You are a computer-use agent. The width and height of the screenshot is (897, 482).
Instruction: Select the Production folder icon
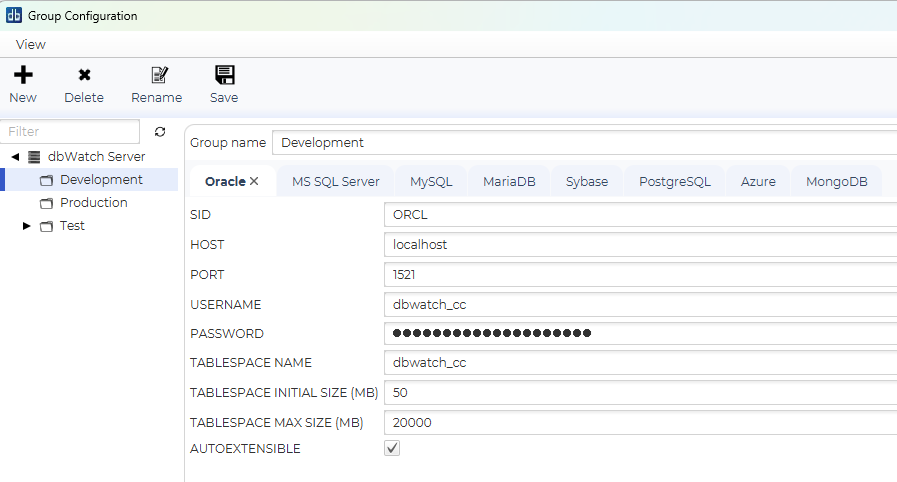pyautogui.click(x=46, y=203)
